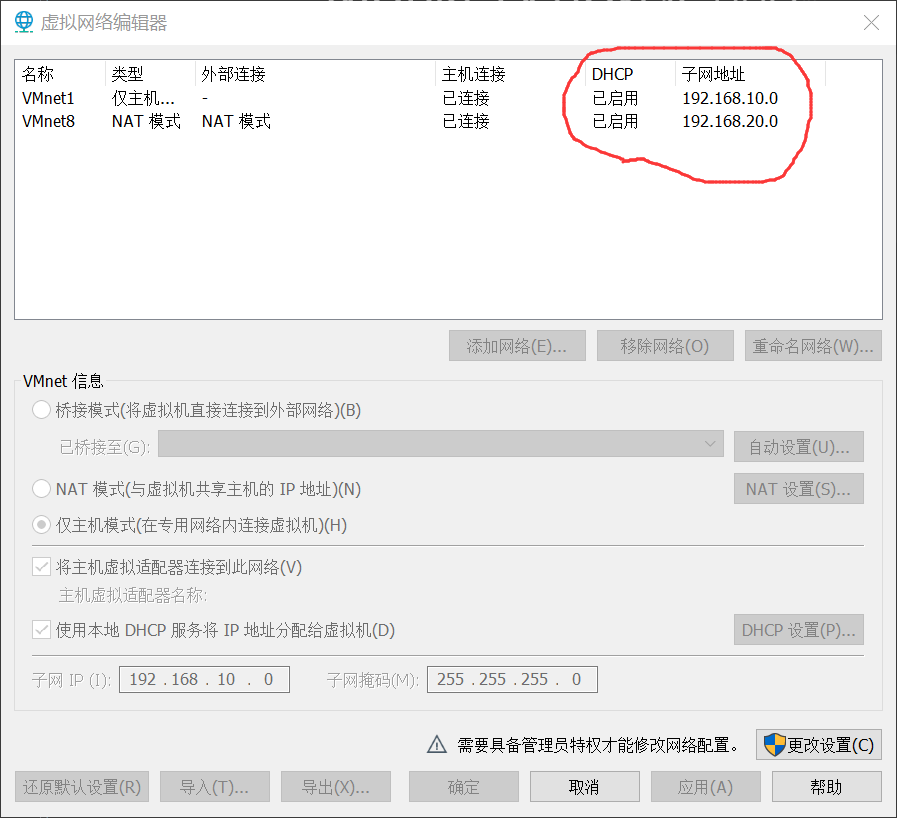Click the Help button (帮助)
The width and height of the screenshot is (897, 818).
827,787
